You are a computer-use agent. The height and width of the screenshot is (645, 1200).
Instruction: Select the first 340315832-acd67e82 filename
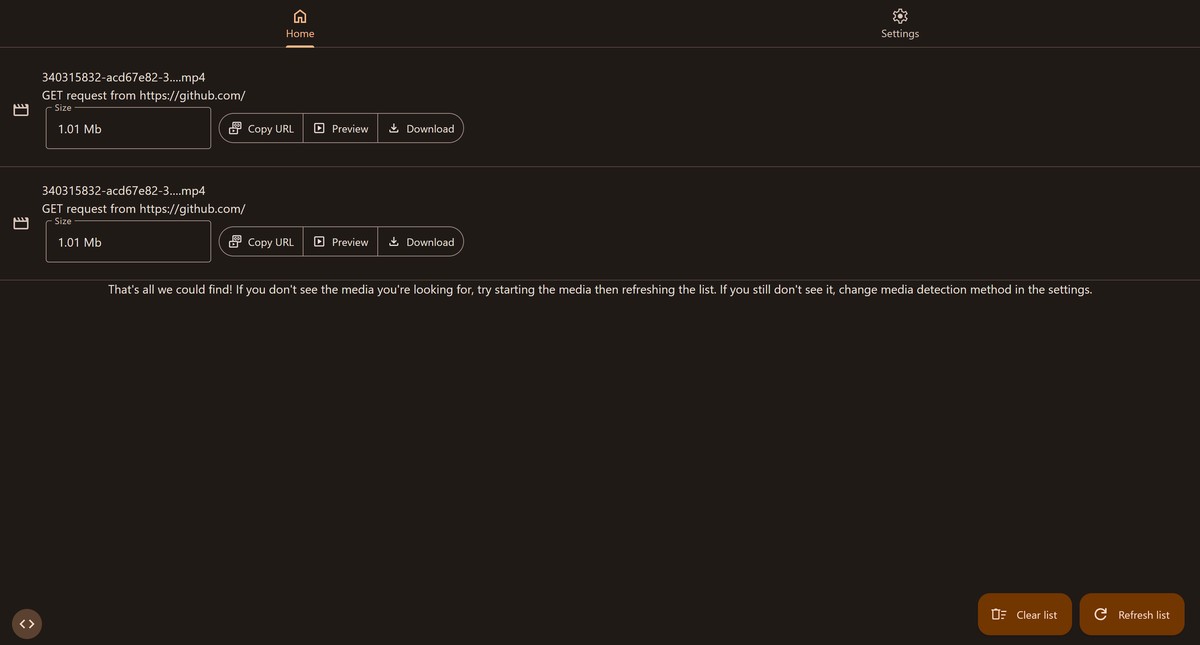coord(123,77)
